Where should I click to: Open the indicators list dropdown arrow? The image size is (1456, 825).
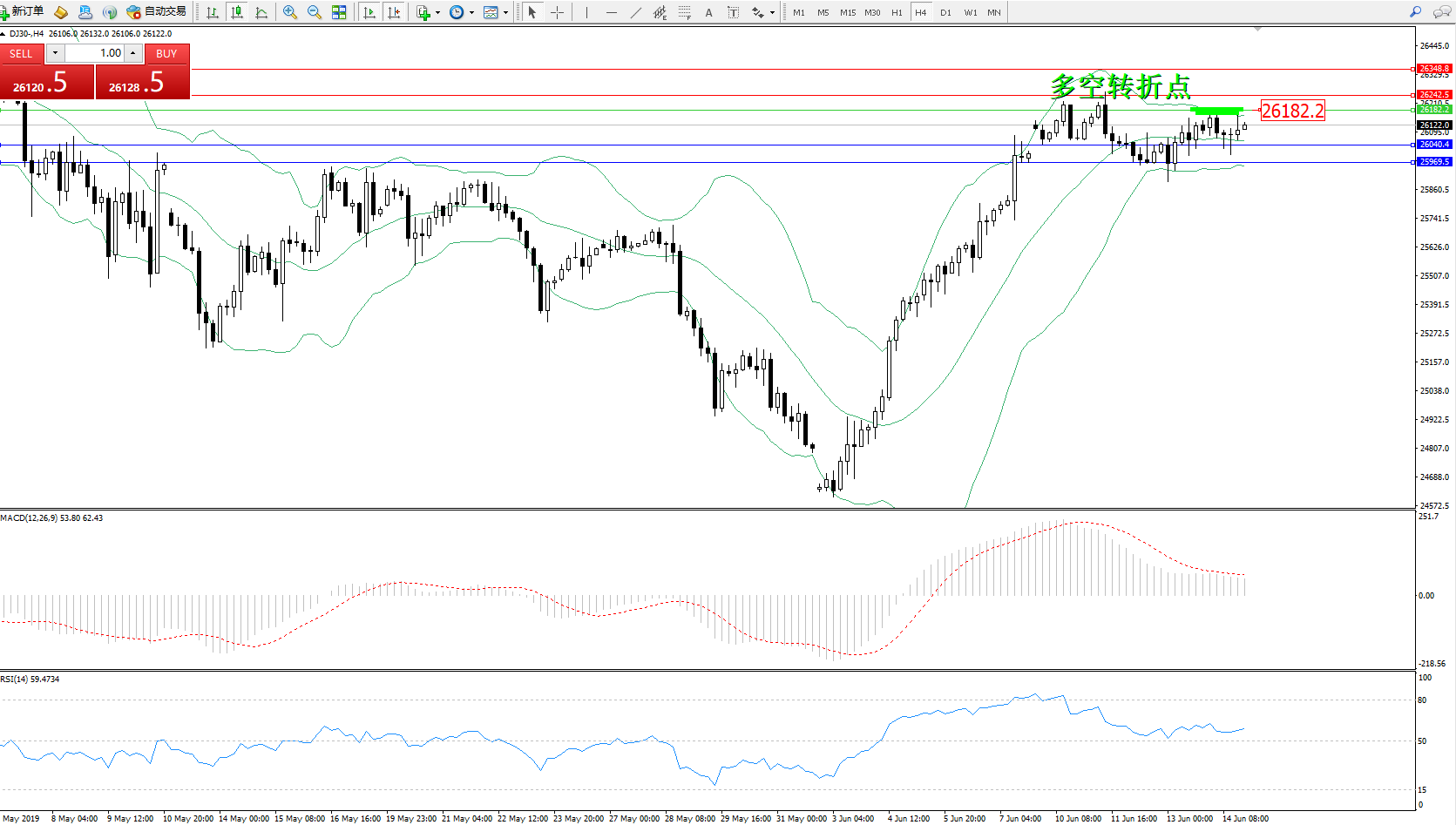pyautogui.click(x=437, y=12)
